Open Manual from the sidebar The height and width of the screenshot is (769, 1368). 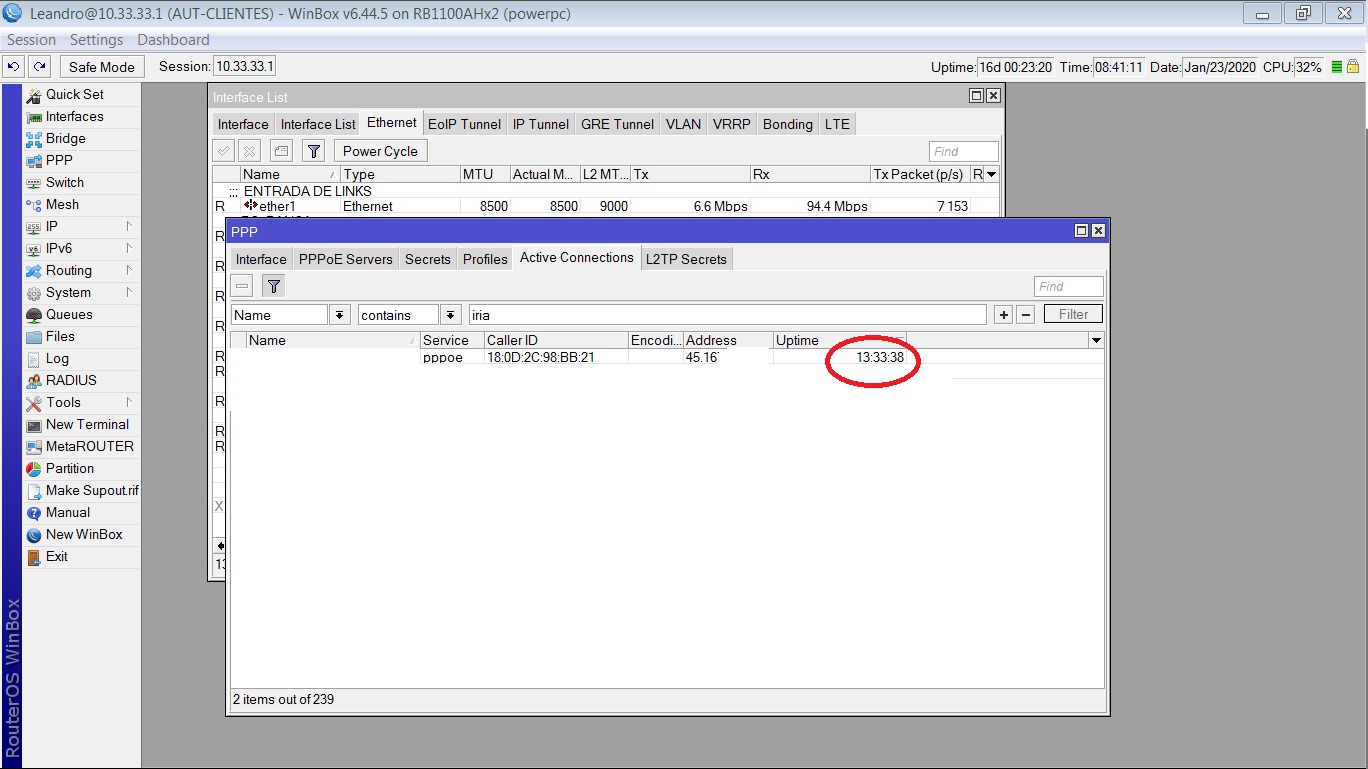point(68,512)
